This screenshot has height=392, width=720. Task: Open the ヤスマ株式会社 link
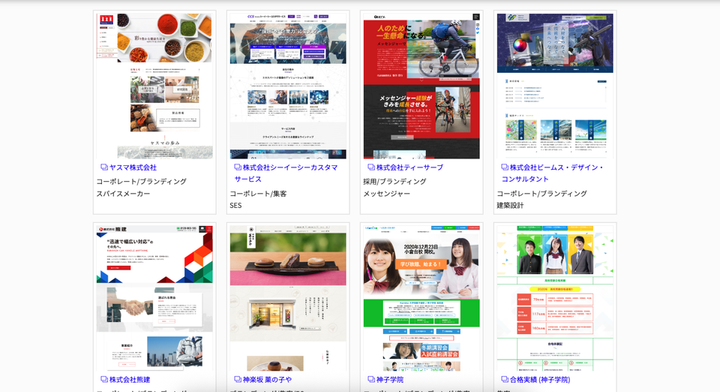pyautogui.click(x=133, y=168)
